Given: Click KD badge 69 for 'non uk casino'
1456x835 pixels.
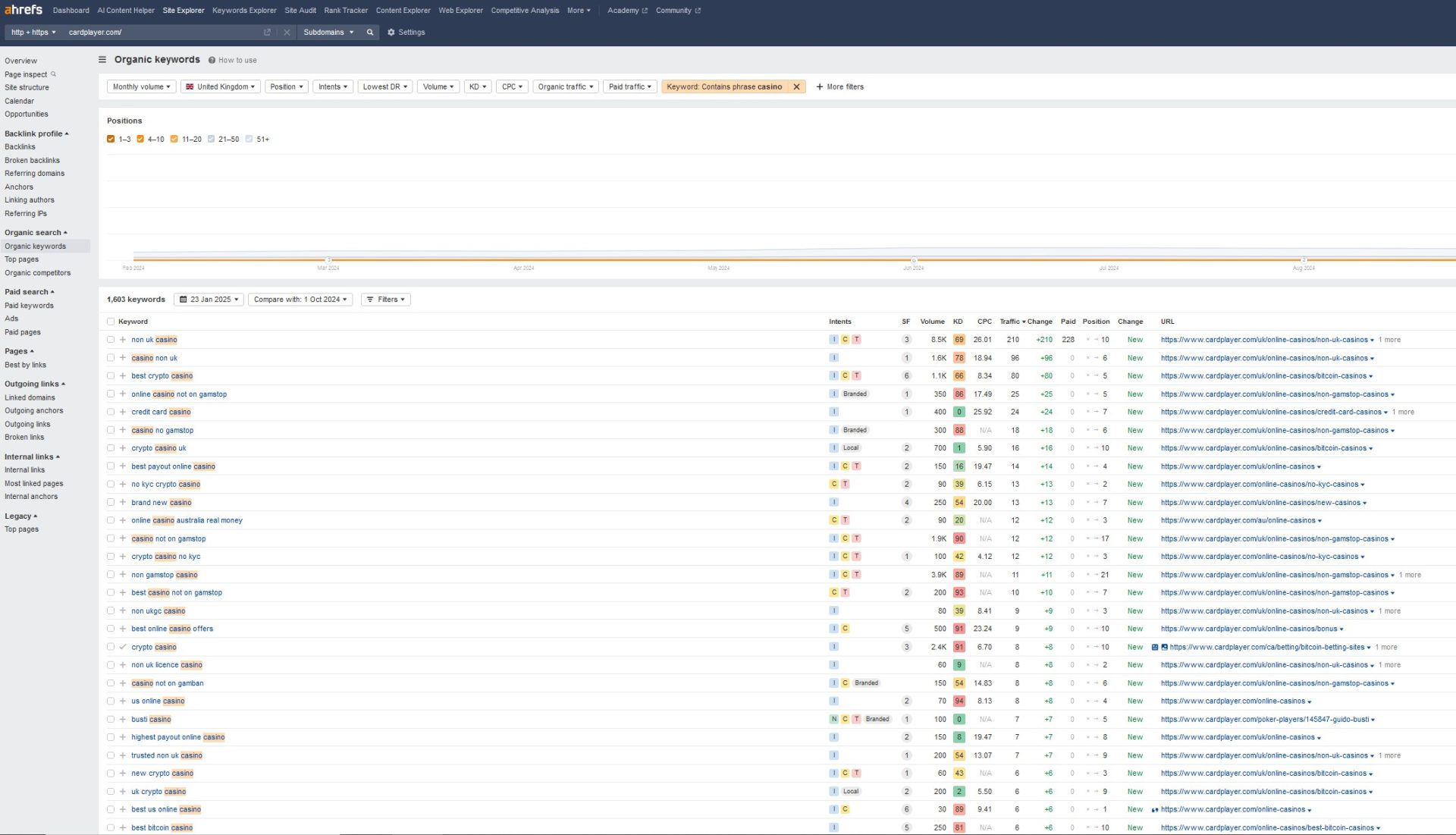Looking at the screenshot, I should [959, 340].
